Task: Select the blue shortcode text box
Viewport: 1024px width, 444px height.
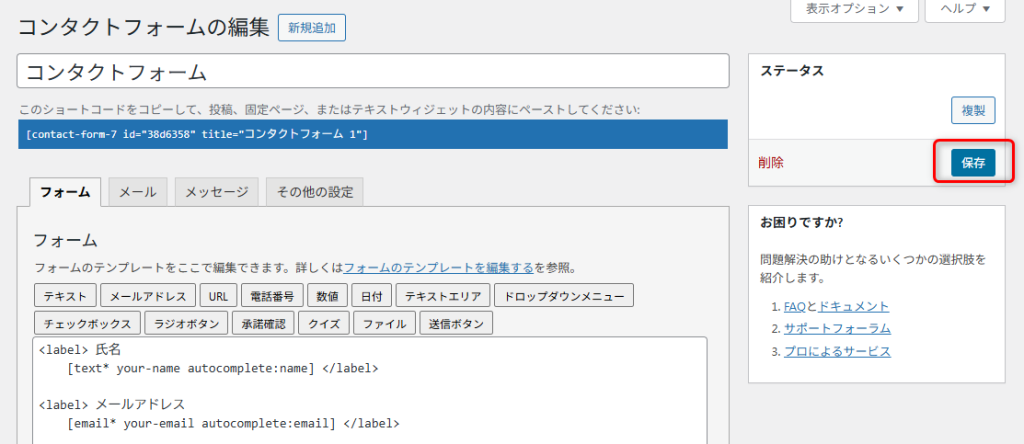Action: coord(372,134)
